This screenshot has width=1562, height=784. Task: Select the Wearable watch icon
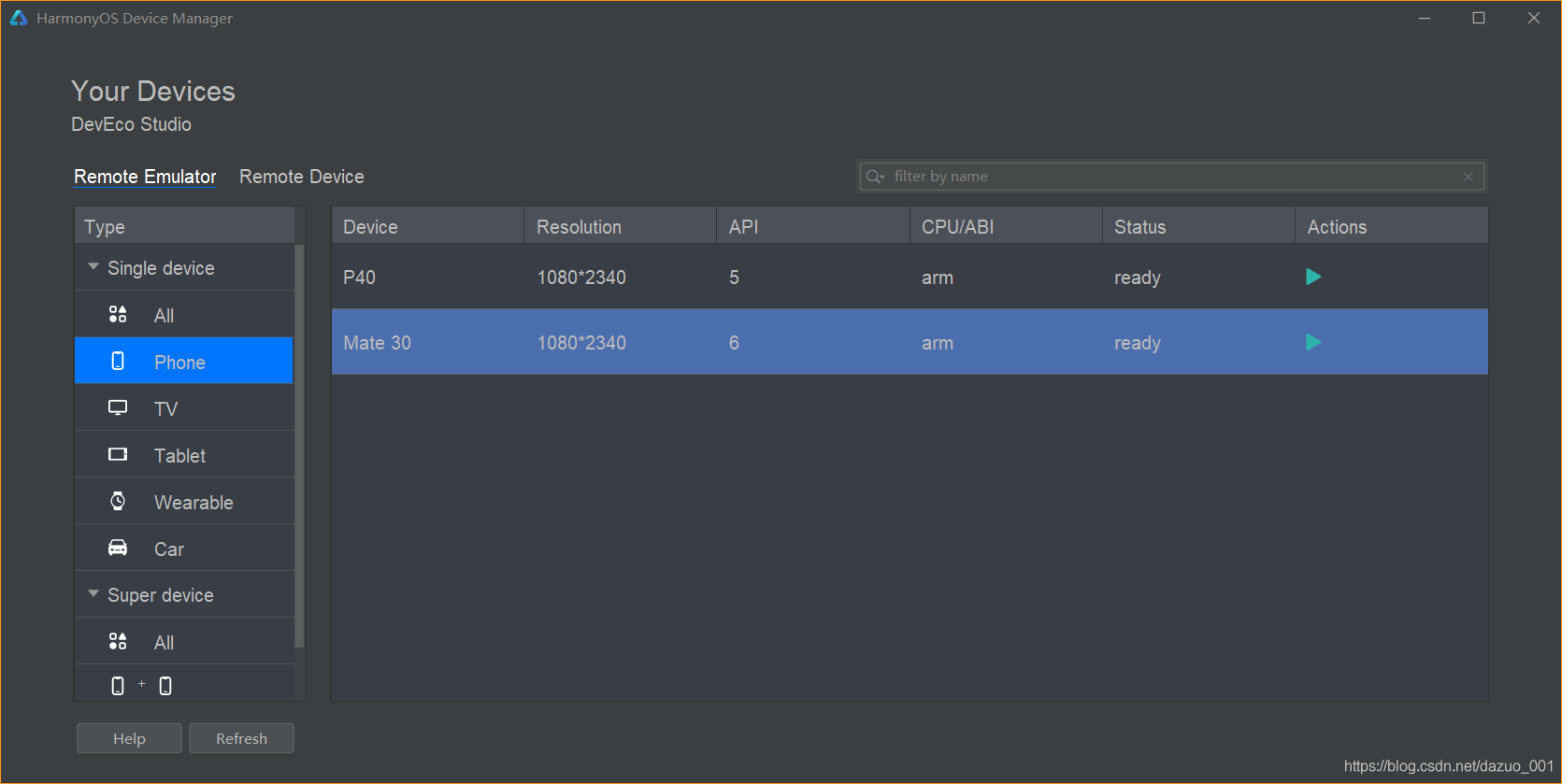pos(118,501)
